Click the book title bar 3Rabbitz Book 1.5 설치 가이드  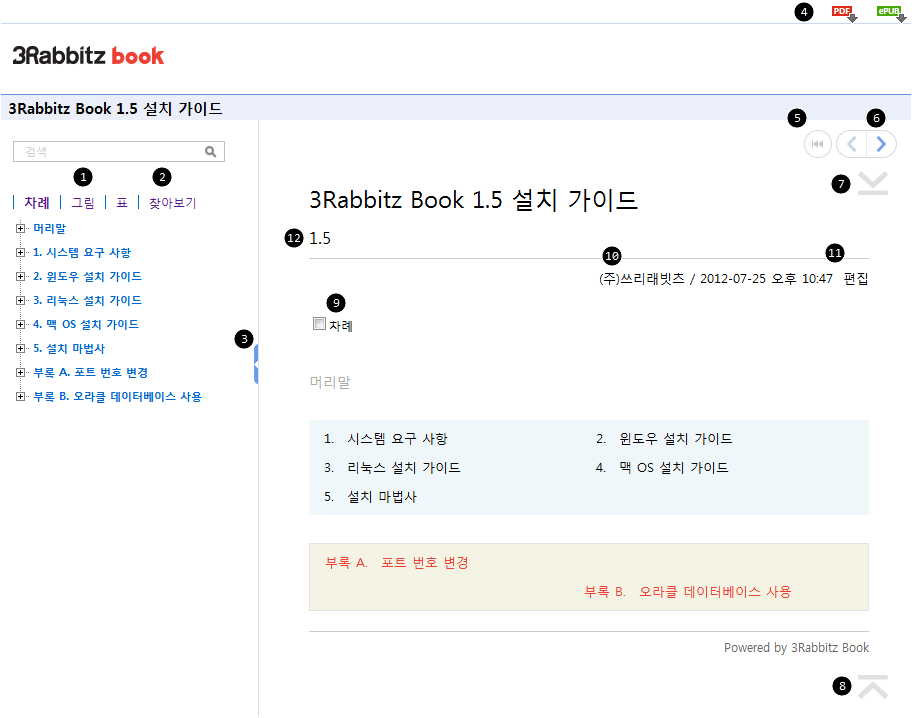click(x=115, y=109)
